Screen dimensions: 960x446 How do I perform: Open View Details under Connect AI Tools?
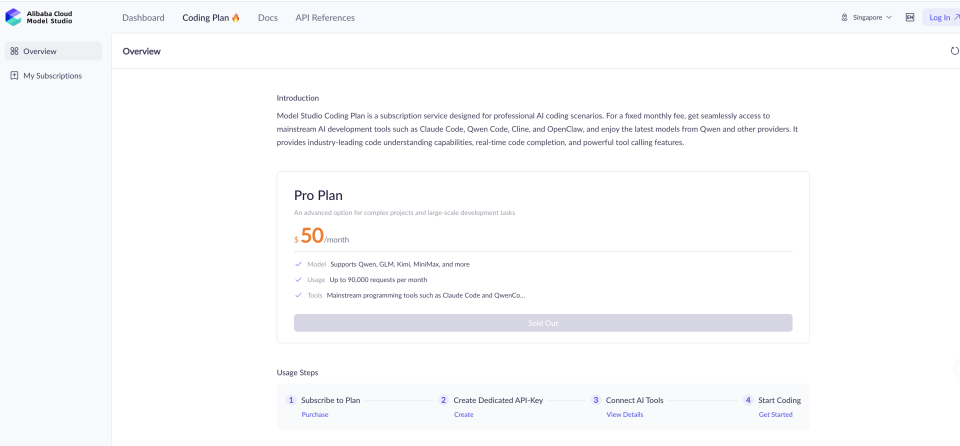click(624, 415)
